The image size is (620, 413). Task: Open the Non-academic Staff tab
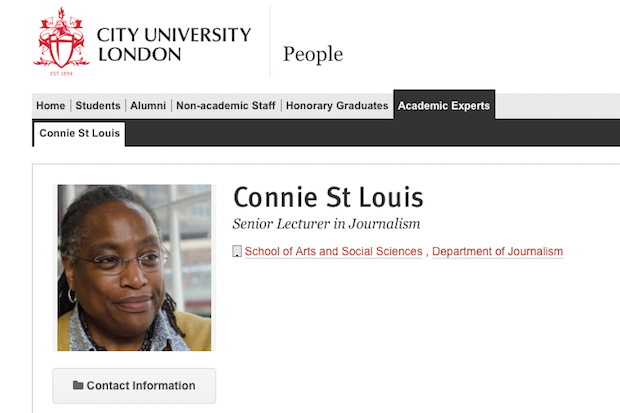click(x=226, y=106)
